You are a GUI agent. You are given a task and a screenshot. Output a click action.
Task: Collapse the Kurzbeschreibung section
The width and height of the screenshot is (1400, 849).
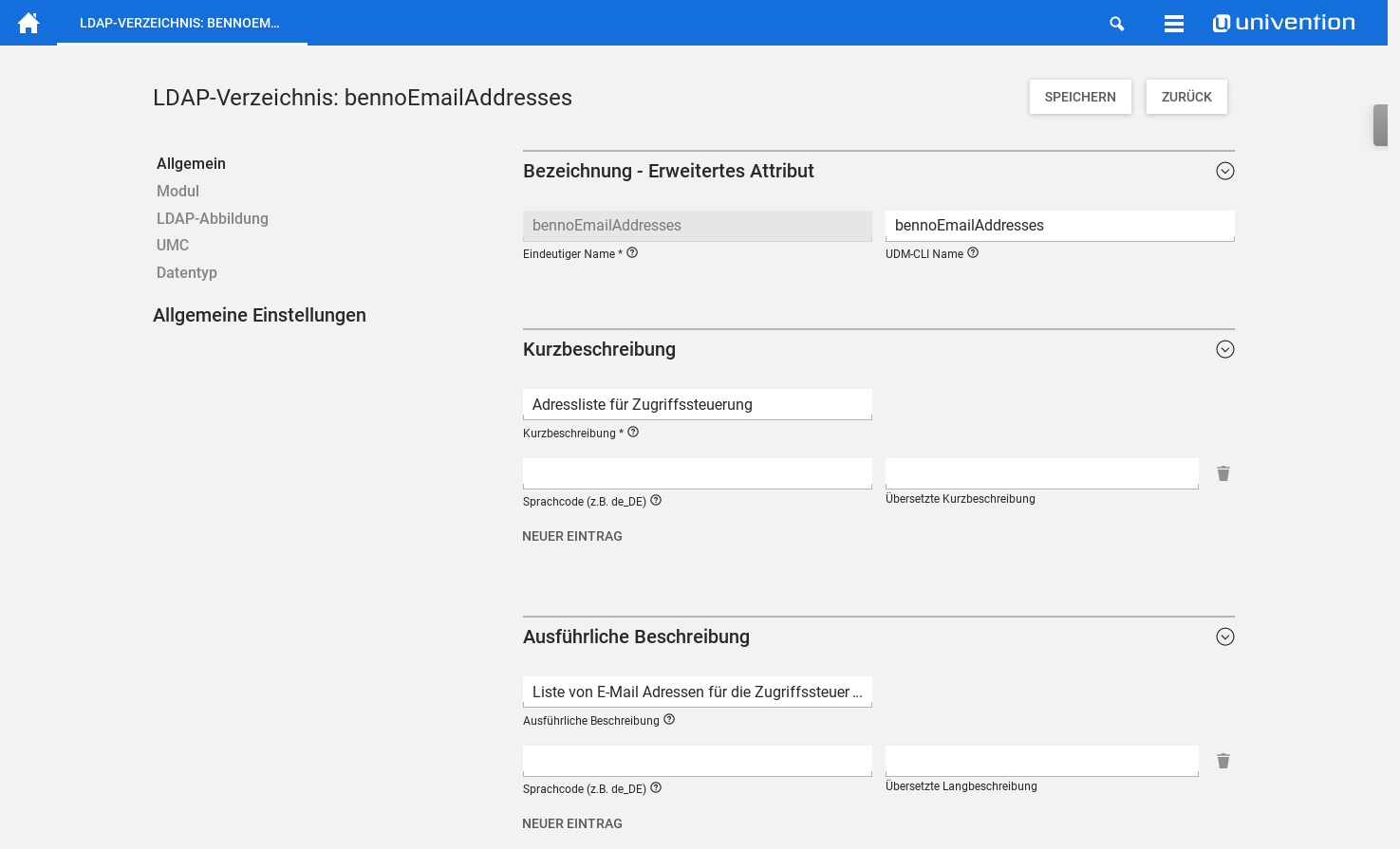(x=1225, y=349)
